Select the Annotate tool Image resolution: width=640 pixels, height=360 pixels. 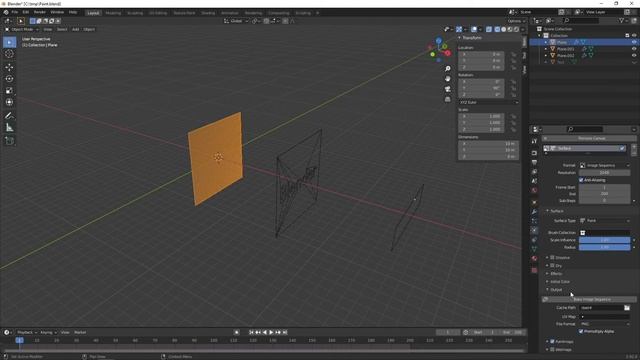click(9, 116)
